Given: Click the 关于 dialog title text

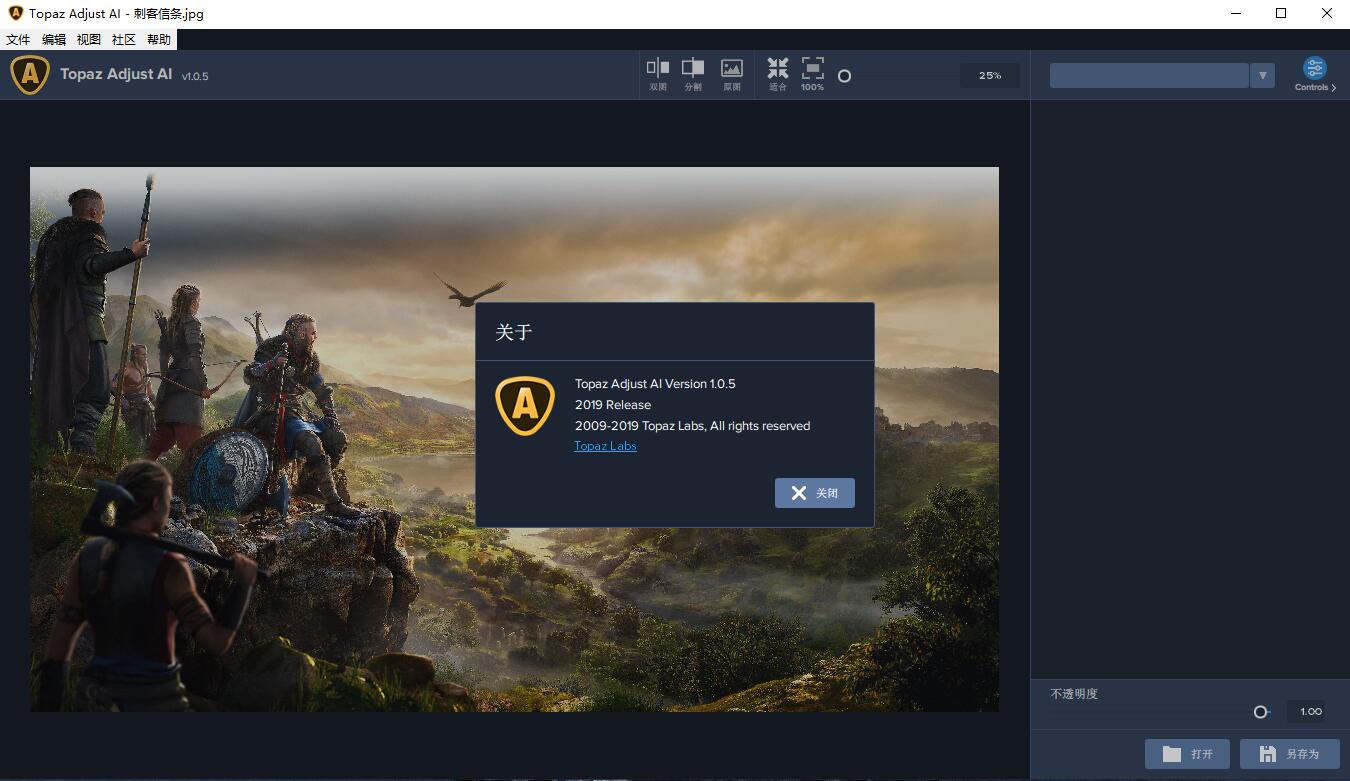Looking at the screenshot, I should (x=514, y=332).
